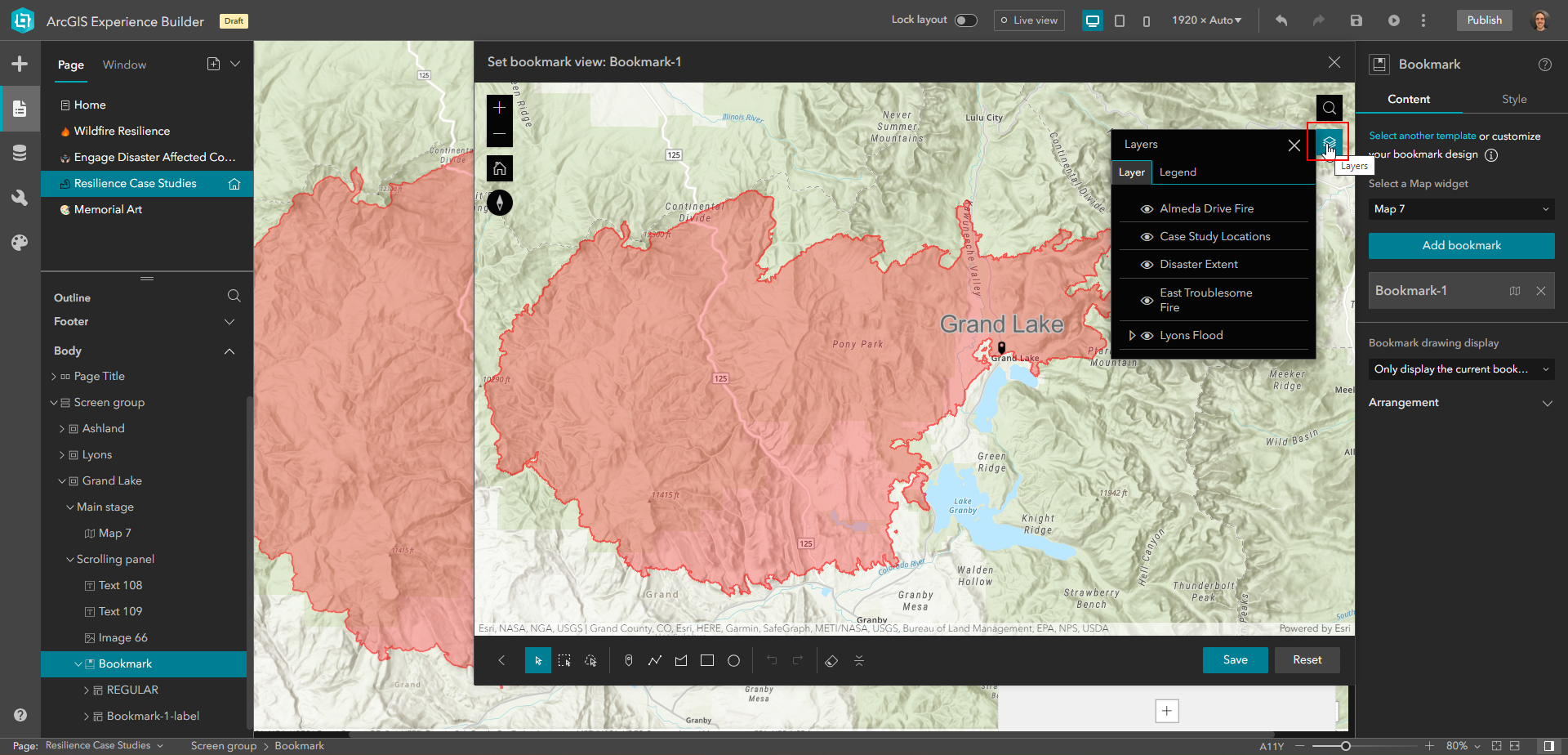The height and width of the screenshot is (755, 1568).
Task: Open the Data panel in the left sidebar
Action: coord(20,153)
